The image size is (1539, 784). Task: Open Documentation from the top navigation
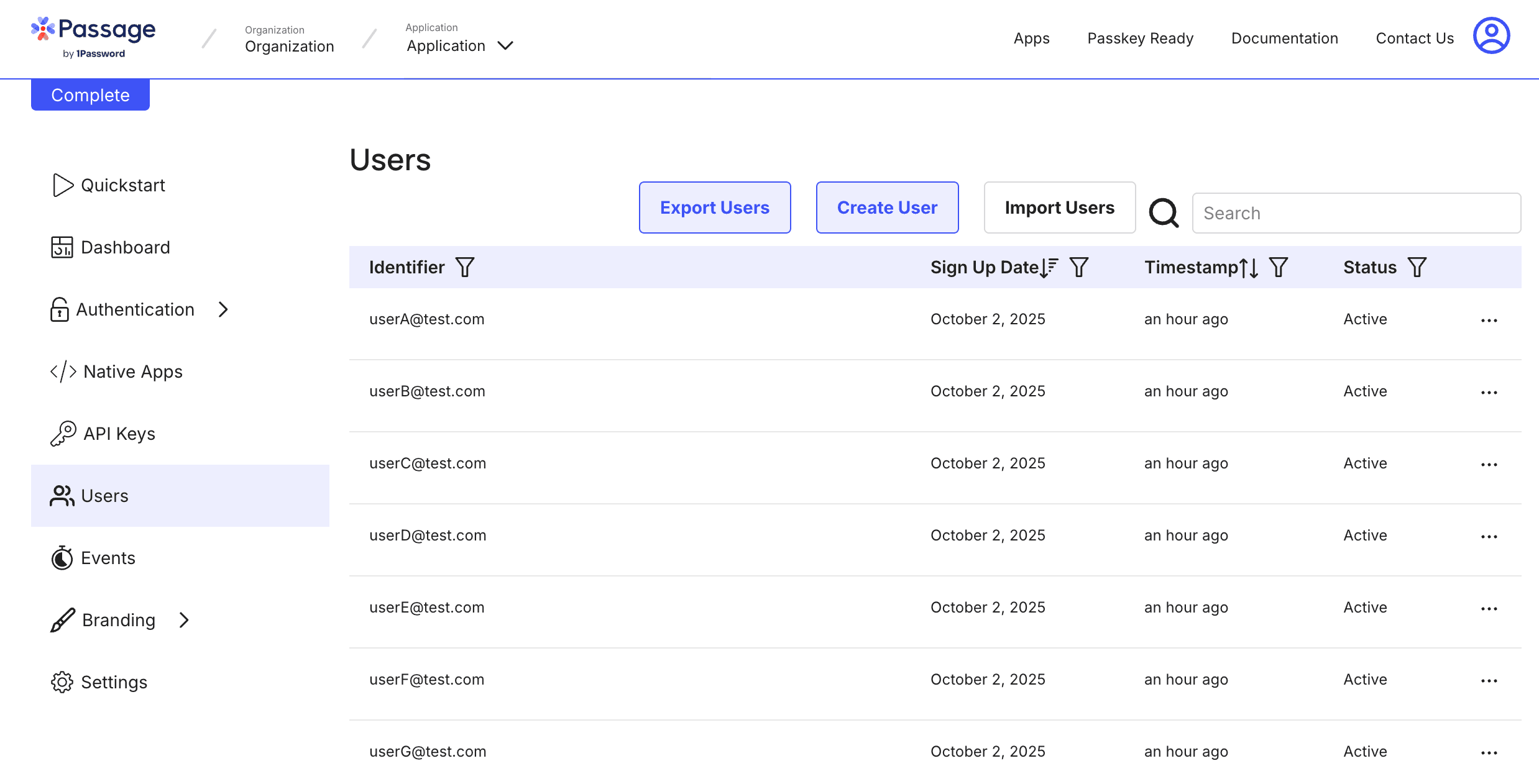tap(1284, 38)
